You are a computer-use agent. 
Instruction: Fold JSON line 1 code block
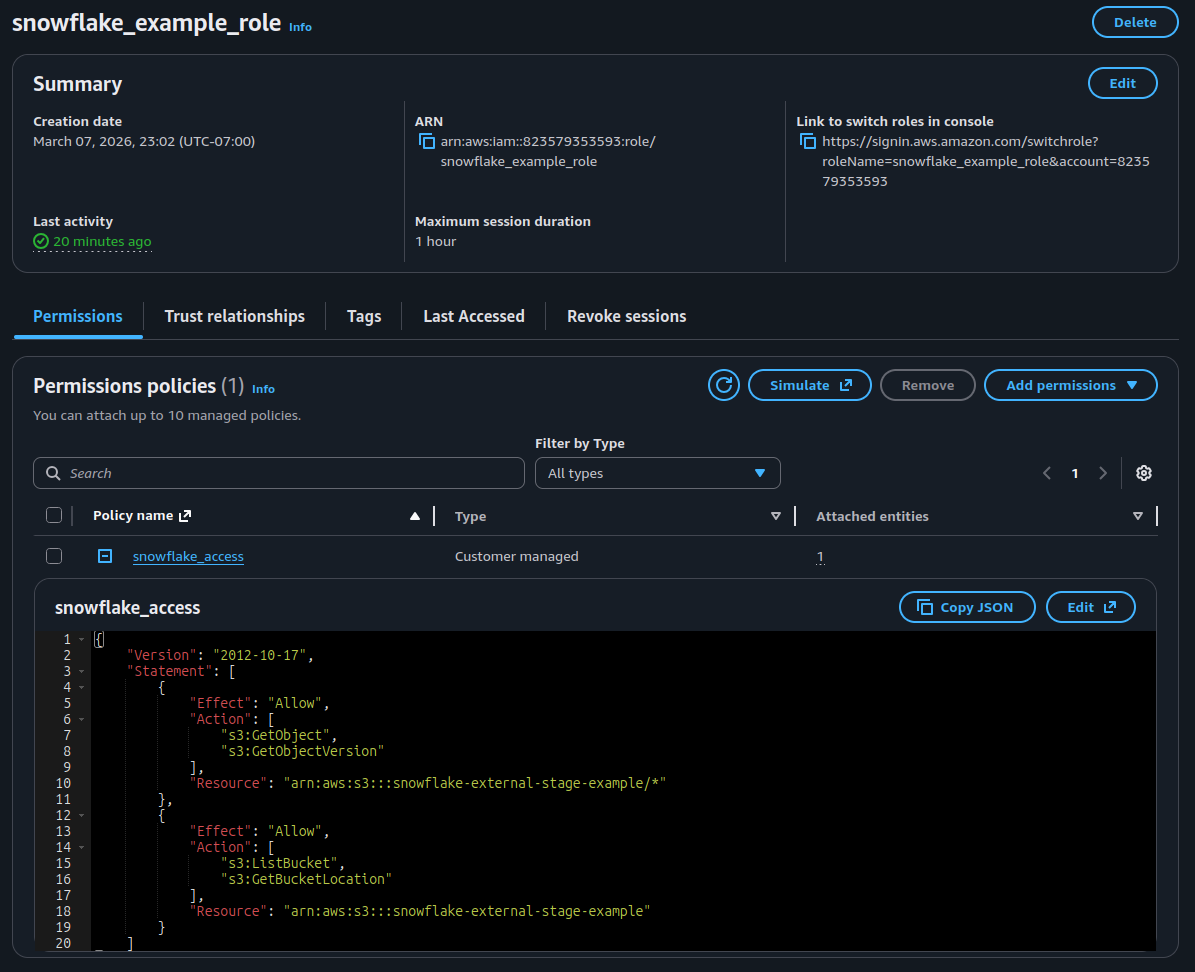pyautogui.click(x=82, y=640)
